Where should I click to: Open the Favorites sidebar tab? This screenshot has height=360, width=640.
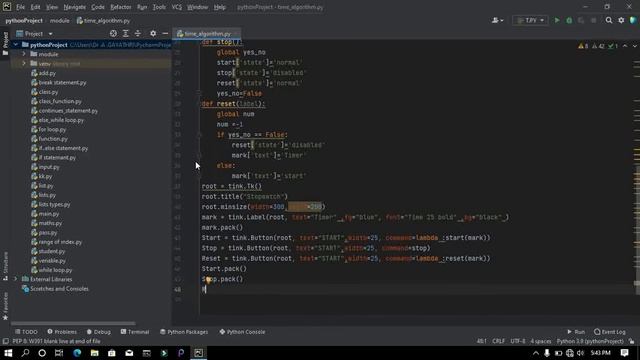pos(5,306)
